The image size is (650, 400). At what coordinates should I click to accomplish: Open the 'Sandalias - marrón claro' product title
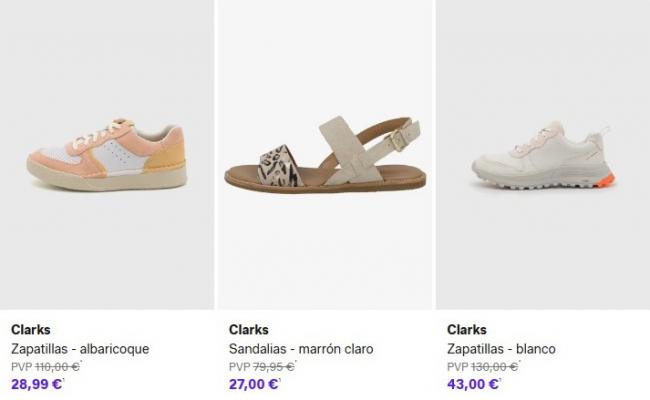coord(301,349)
